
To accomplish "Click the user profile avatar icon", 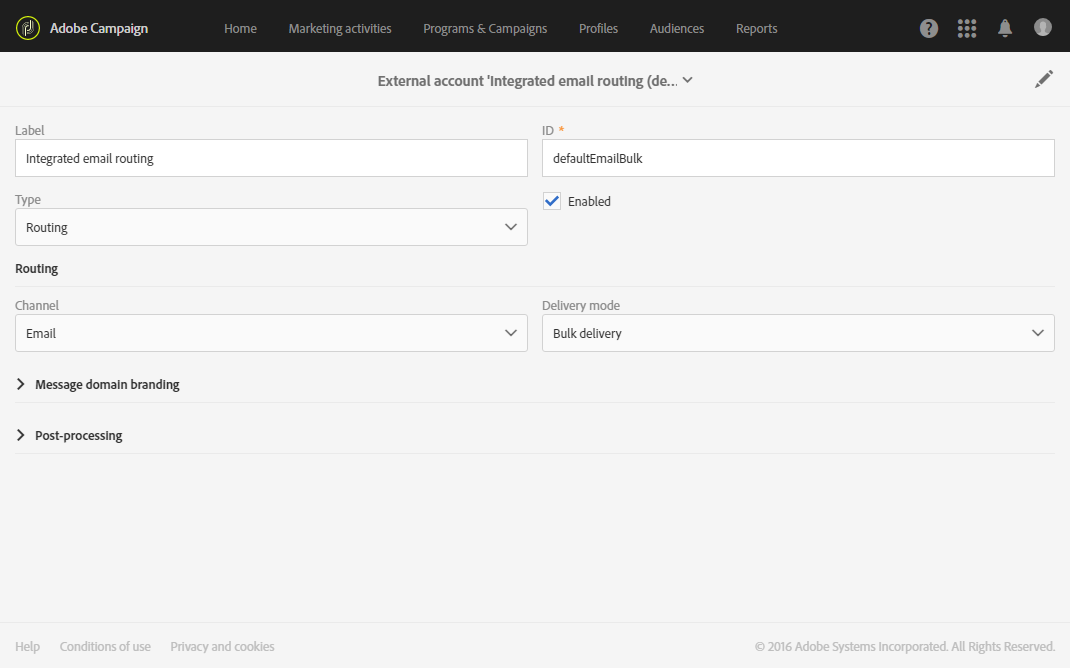I will [x=1043, y=27].
